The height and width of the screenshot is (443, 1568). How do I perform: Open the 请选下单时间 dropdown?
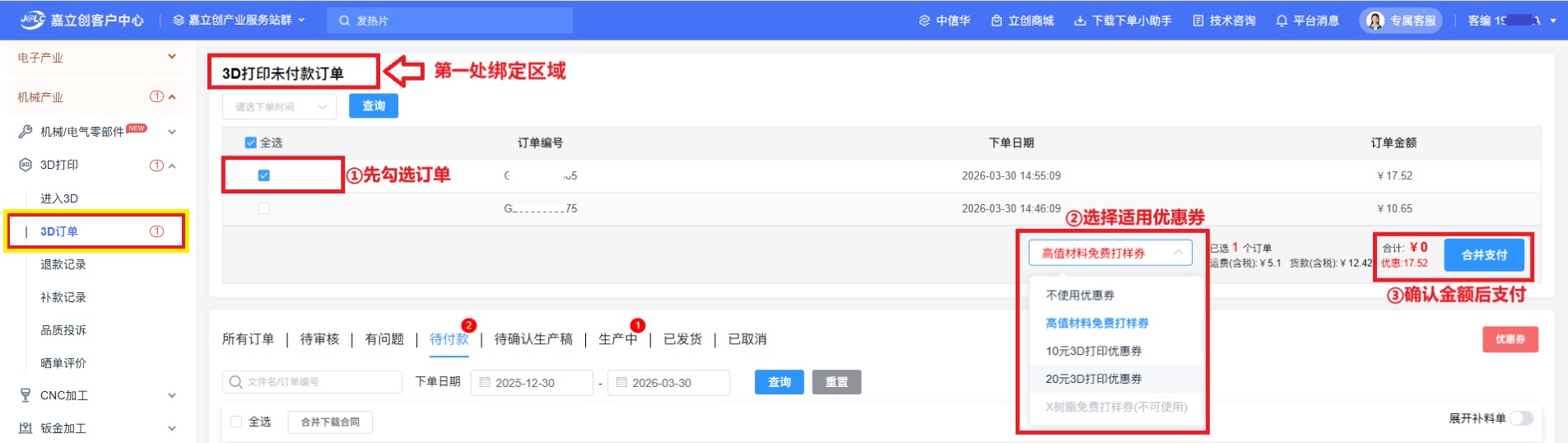tap(279, 106)
